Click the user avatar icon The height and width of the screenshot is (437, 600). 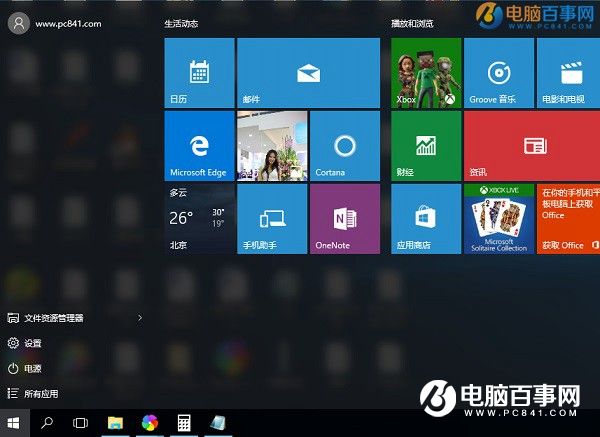point(19,23)
